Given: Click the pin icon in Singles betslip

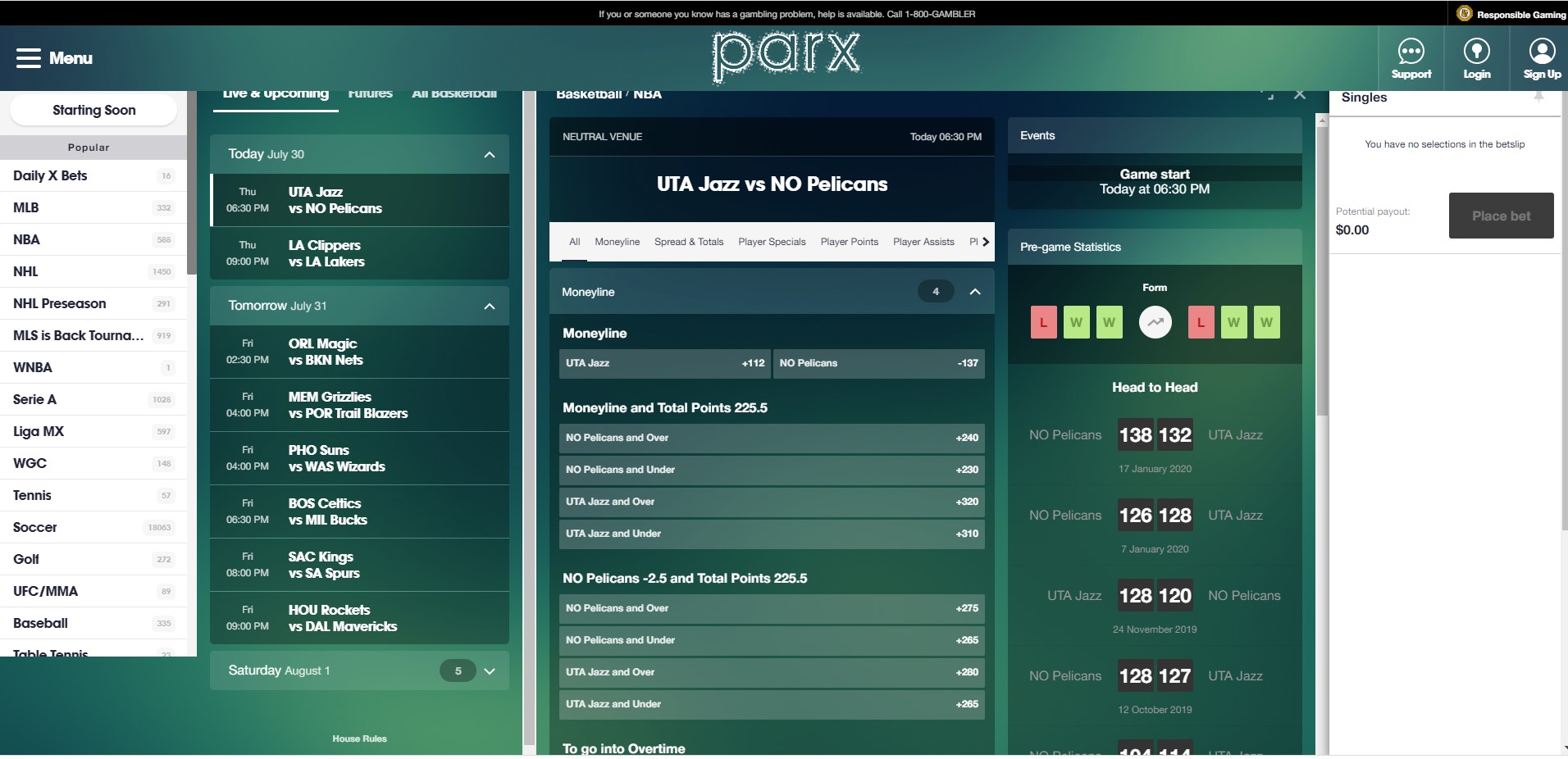Looking at the screenshot, I should point(1538,97).
